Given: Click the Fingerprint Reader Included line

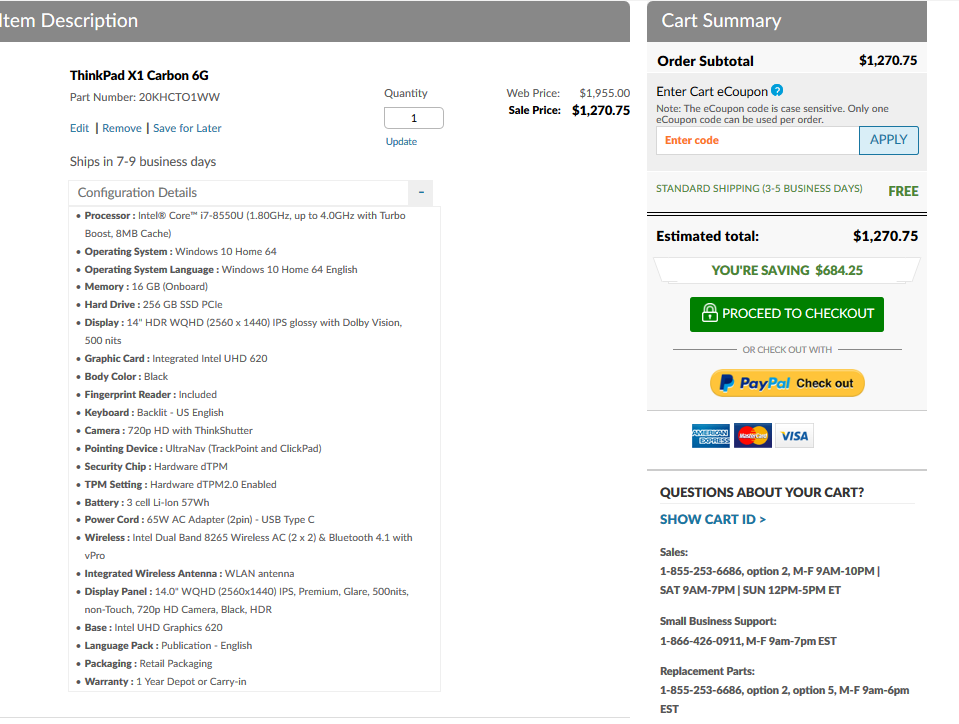Looking at the screenshot, I should click(150, 394).
